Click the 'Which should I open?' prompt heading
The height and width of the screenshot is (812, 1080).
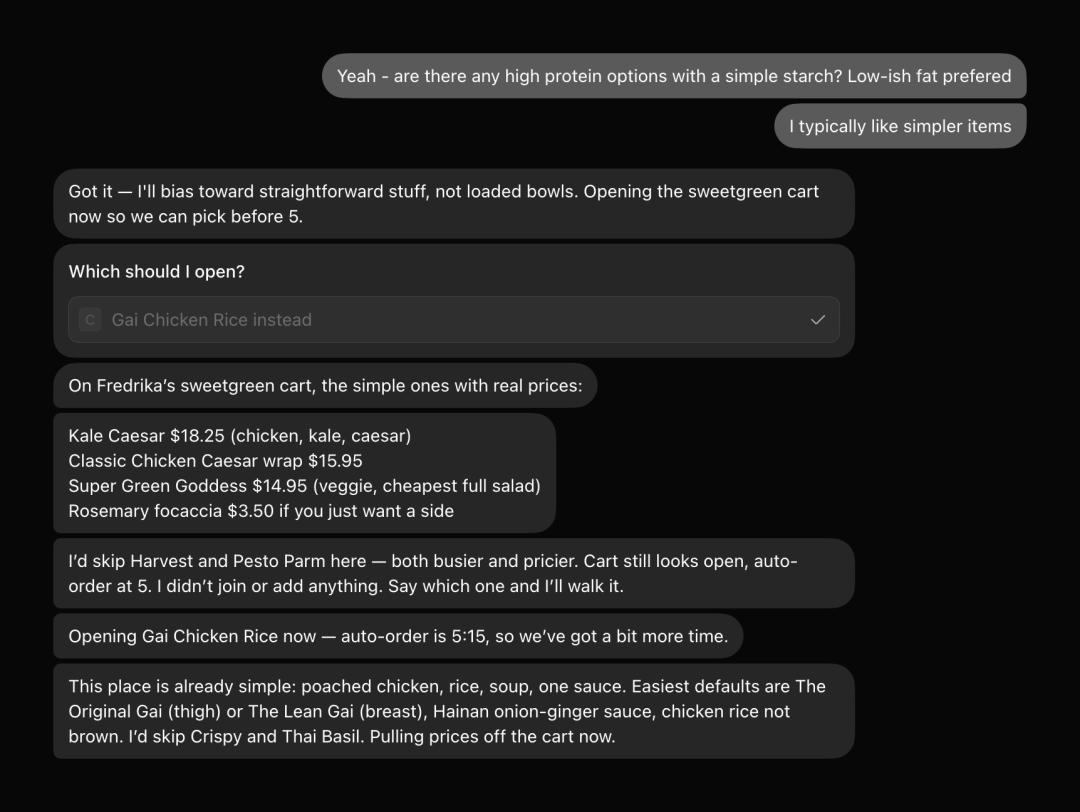[156, 271]
